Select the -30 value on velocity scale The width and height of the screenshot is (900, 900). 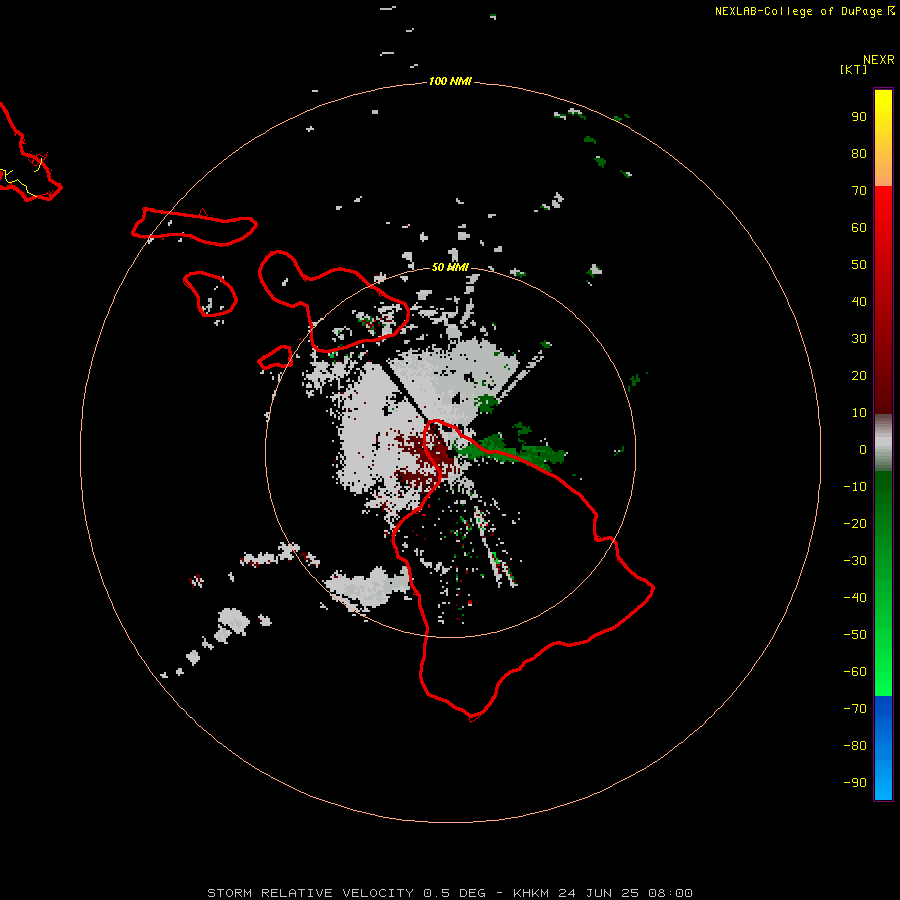[855, 561]
